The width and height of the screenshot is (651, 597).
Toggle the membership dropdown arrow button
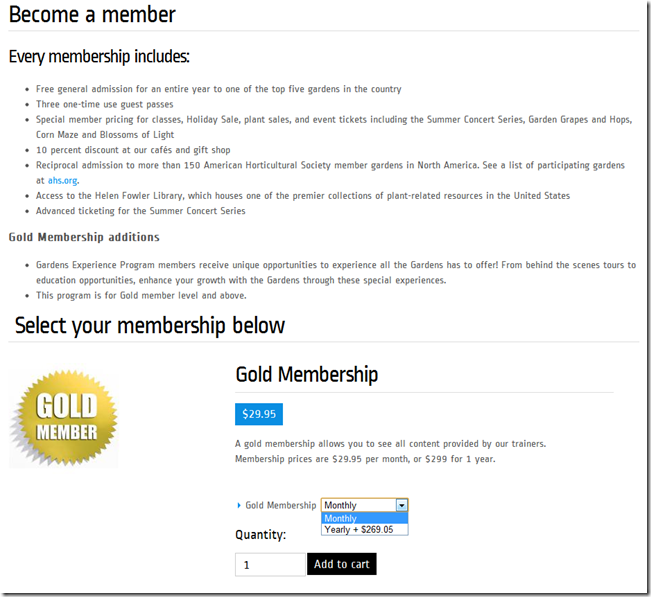[x=402, y=505]
